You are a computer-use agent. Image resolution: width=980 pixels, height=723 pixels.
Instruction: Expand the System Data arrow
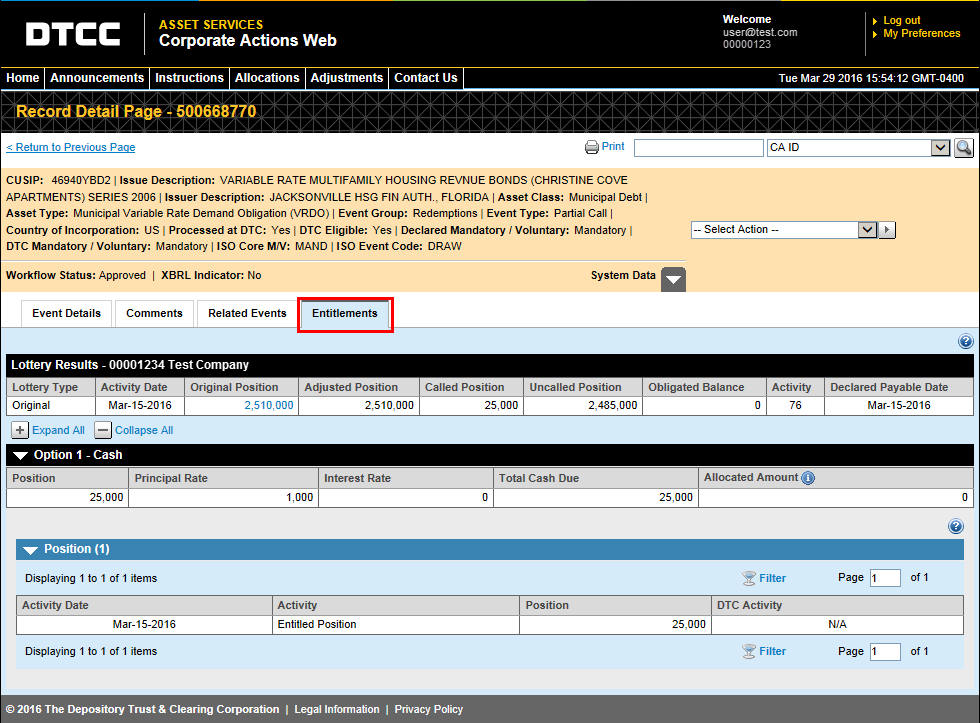[673, 279]
